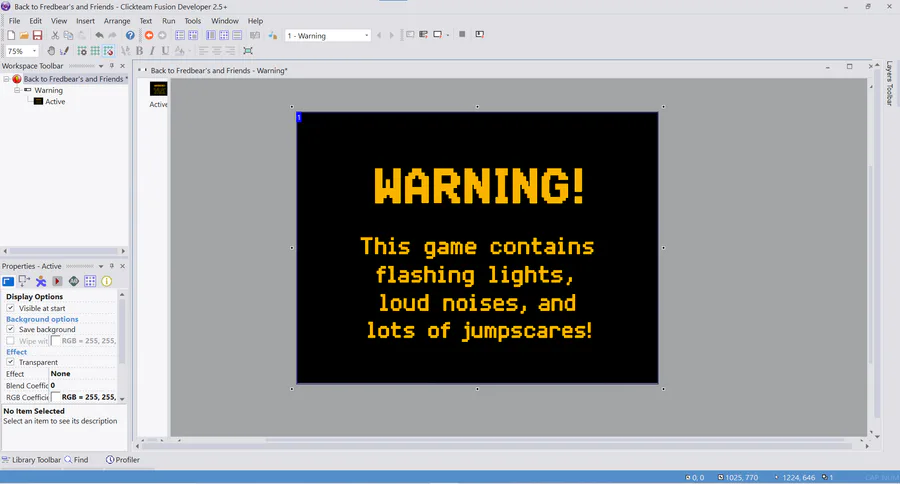This screenshot has width=900, height=484.
Task: Select the Active object in workspace tree
Action: (x=49, y=102)
